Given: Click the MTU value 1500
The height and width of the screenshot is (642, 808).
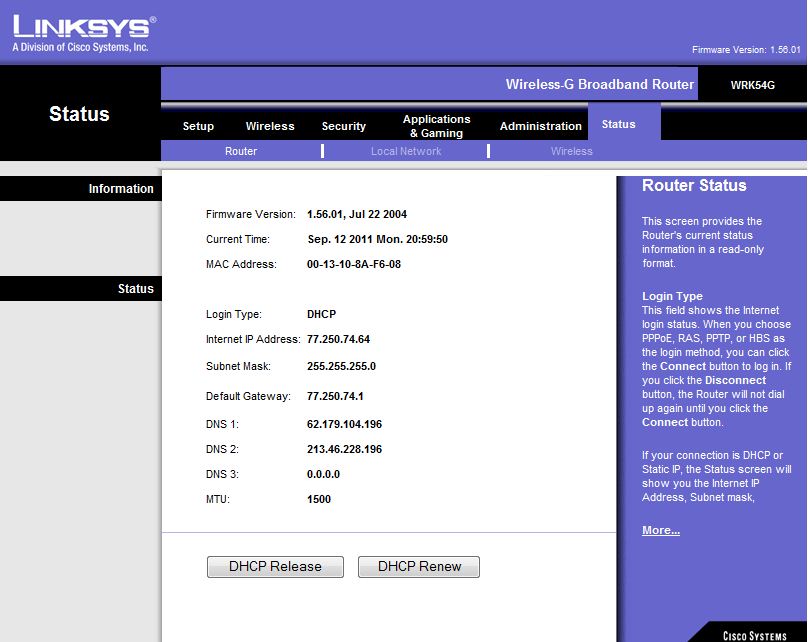Looking at the screenshot, I should coord(319,499).
